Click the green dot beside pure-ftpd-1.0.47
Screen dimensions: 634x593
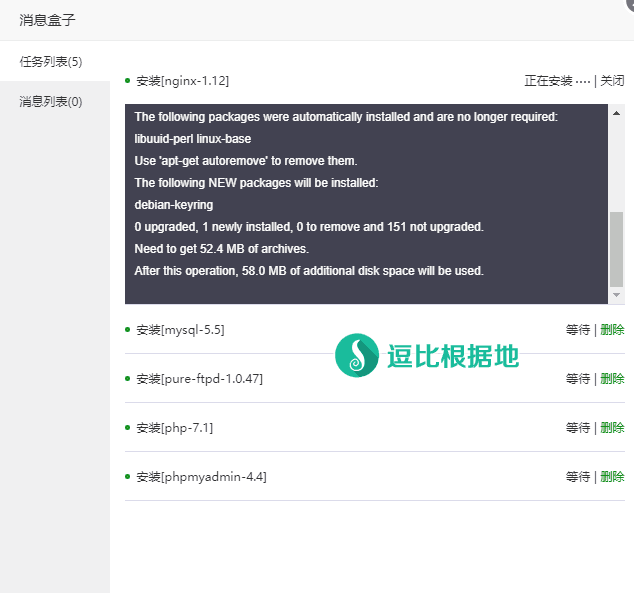(128, 378)
